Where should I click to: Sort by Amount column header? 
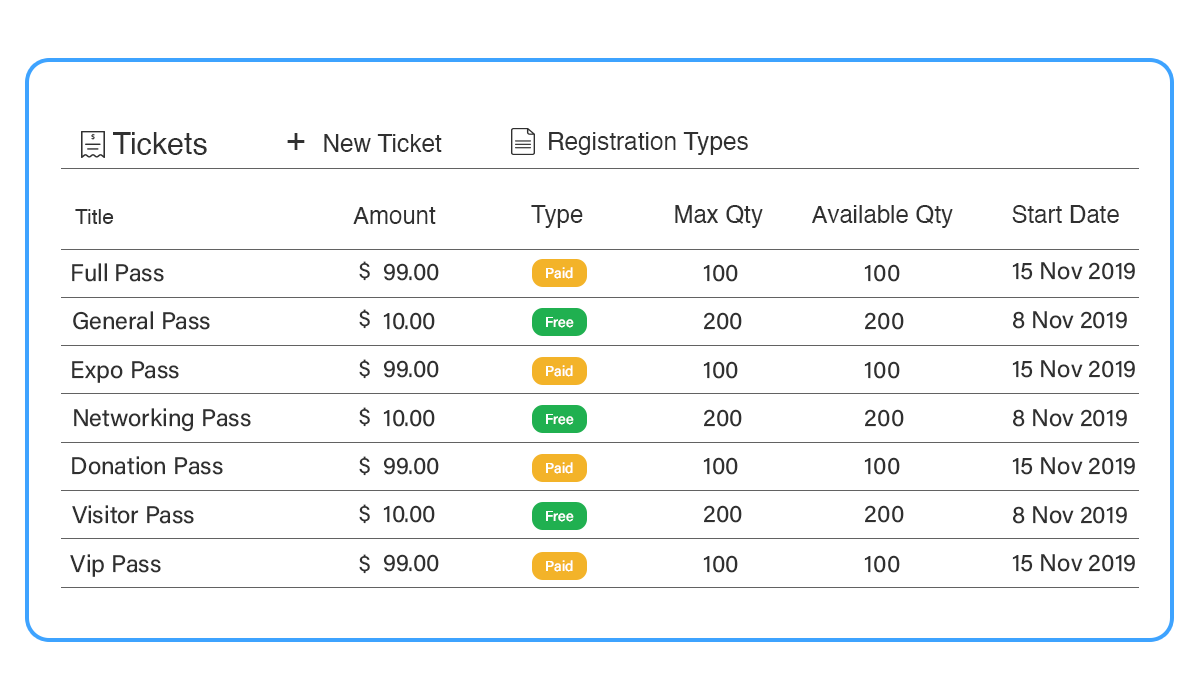pyautogui.click(x=394, y=215)
